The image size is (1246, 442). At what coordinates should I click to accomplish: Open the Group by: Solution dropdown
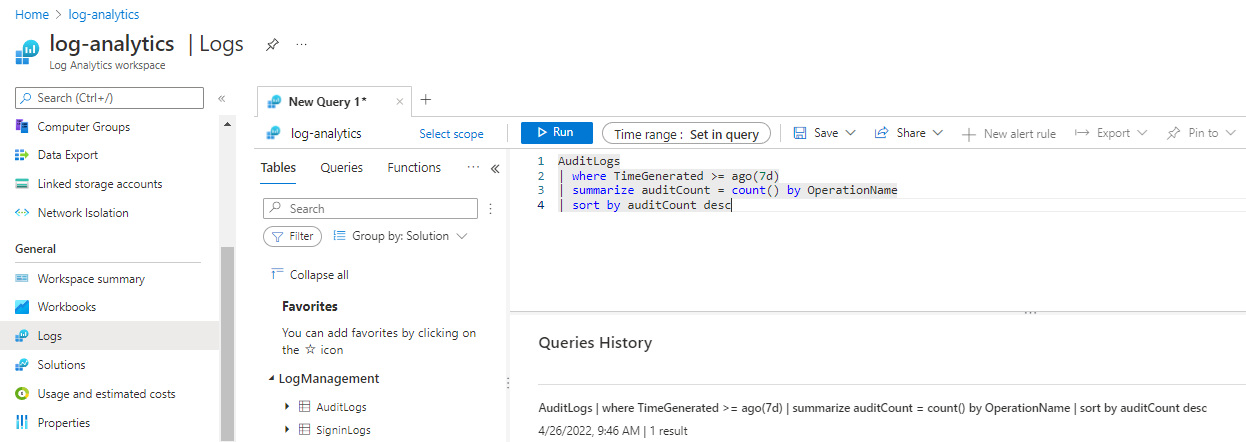click(400, 237)
